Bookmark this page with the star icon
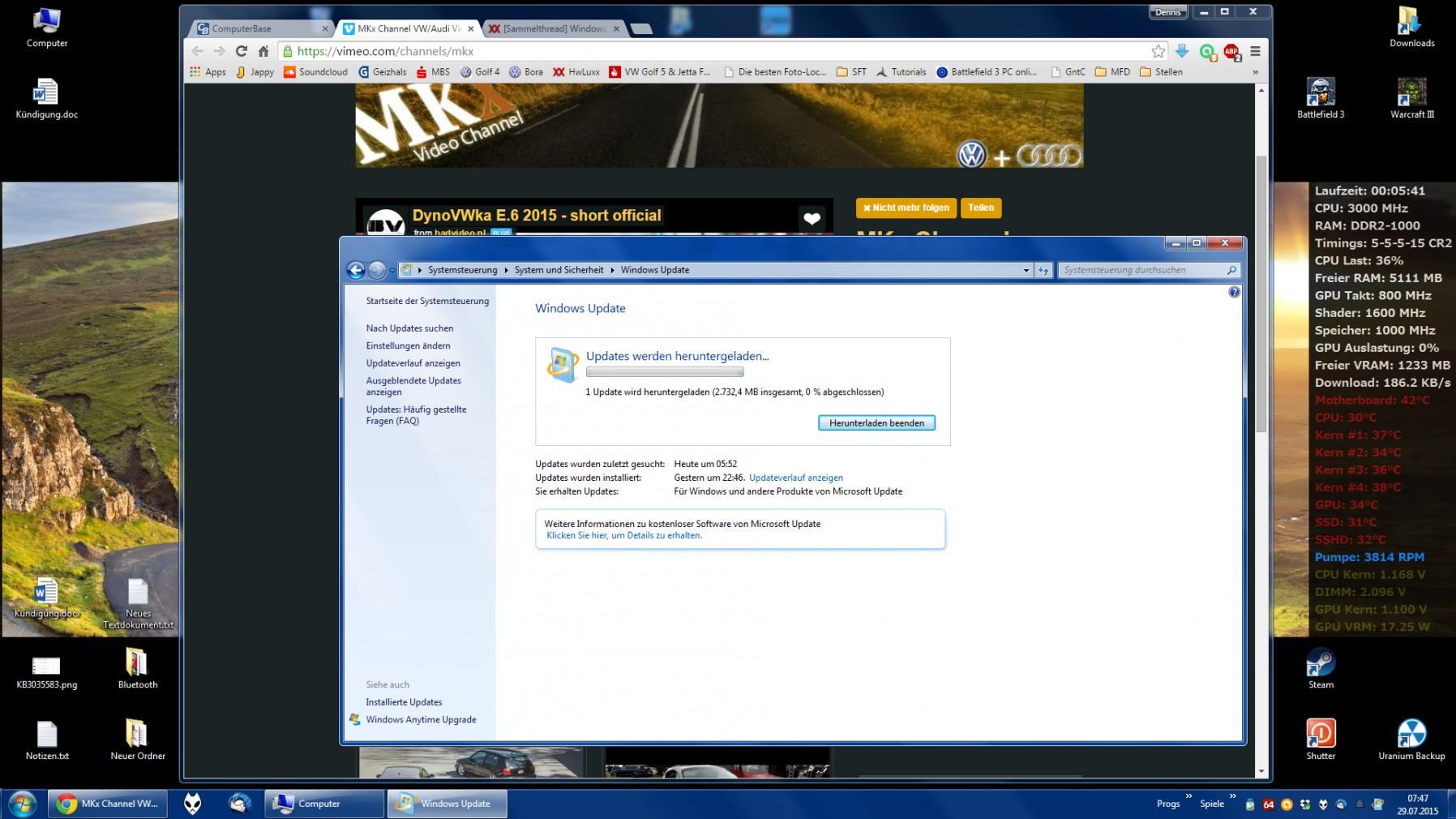The height and width of the screenshot is (819, 1456). (1158, 51)
